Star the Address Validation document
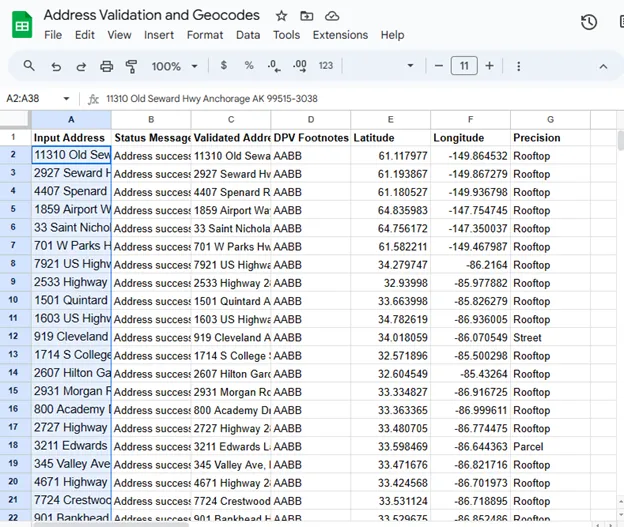Viewport: 624px width, 527px height. pos(281,16)
